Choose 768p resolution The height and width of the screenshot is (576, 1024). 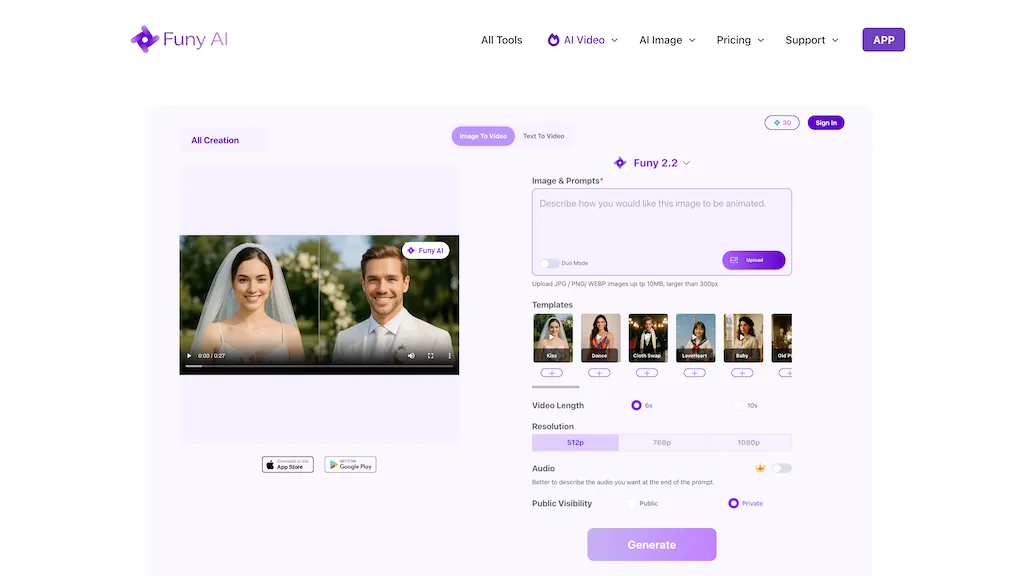(662, 443)
